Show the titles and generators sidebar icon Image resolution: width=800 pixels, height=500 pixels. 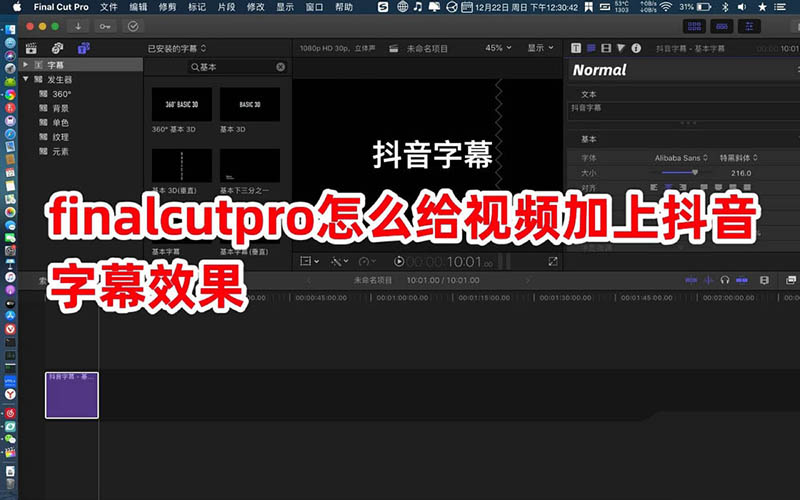(x=83, y=48)
